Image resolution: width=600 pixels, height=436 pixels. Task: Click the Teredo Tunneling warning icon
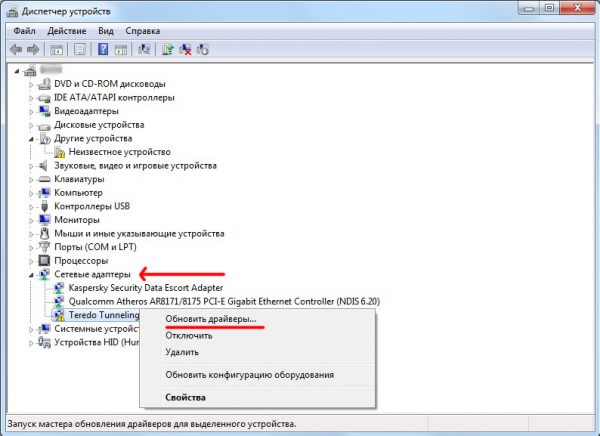point(59,315)
